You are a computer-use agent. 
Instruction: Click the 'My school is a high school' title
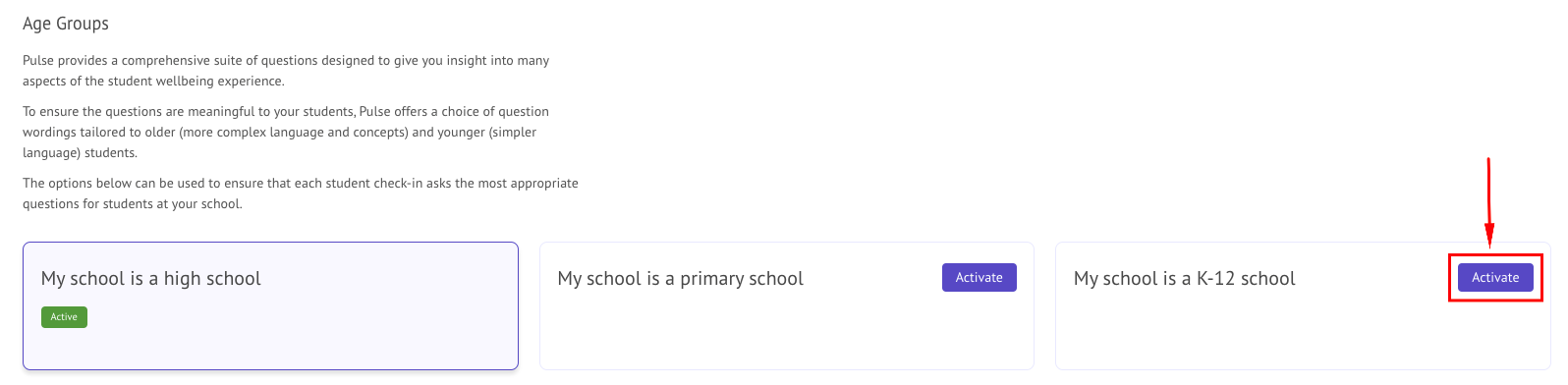(151, 278)
